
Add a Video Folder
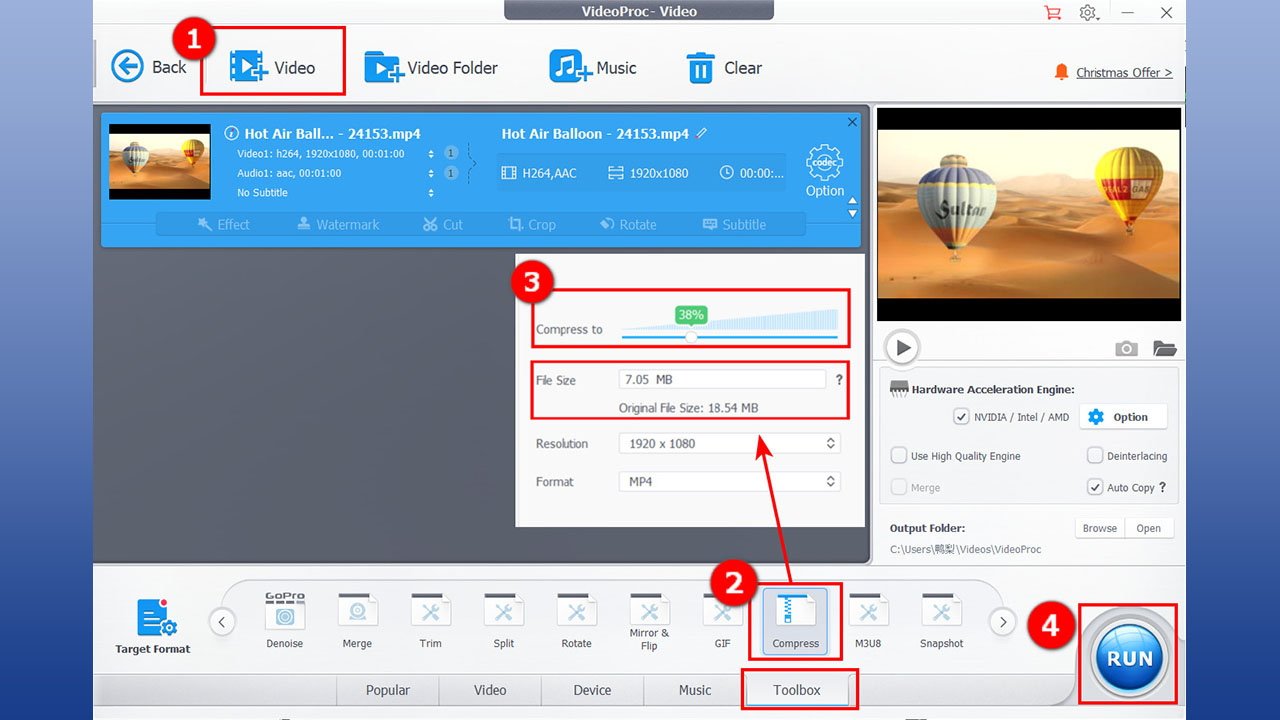431,67
